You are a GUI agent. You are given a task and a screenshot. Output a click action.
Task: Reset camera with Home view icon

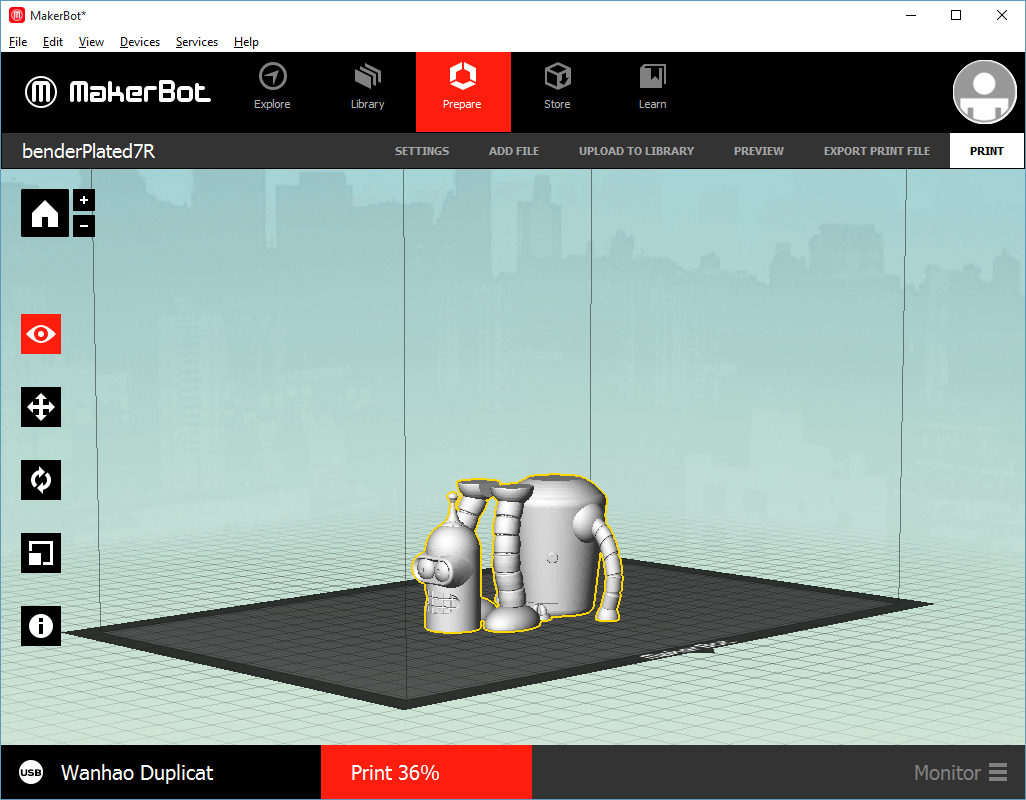point(44,213)
